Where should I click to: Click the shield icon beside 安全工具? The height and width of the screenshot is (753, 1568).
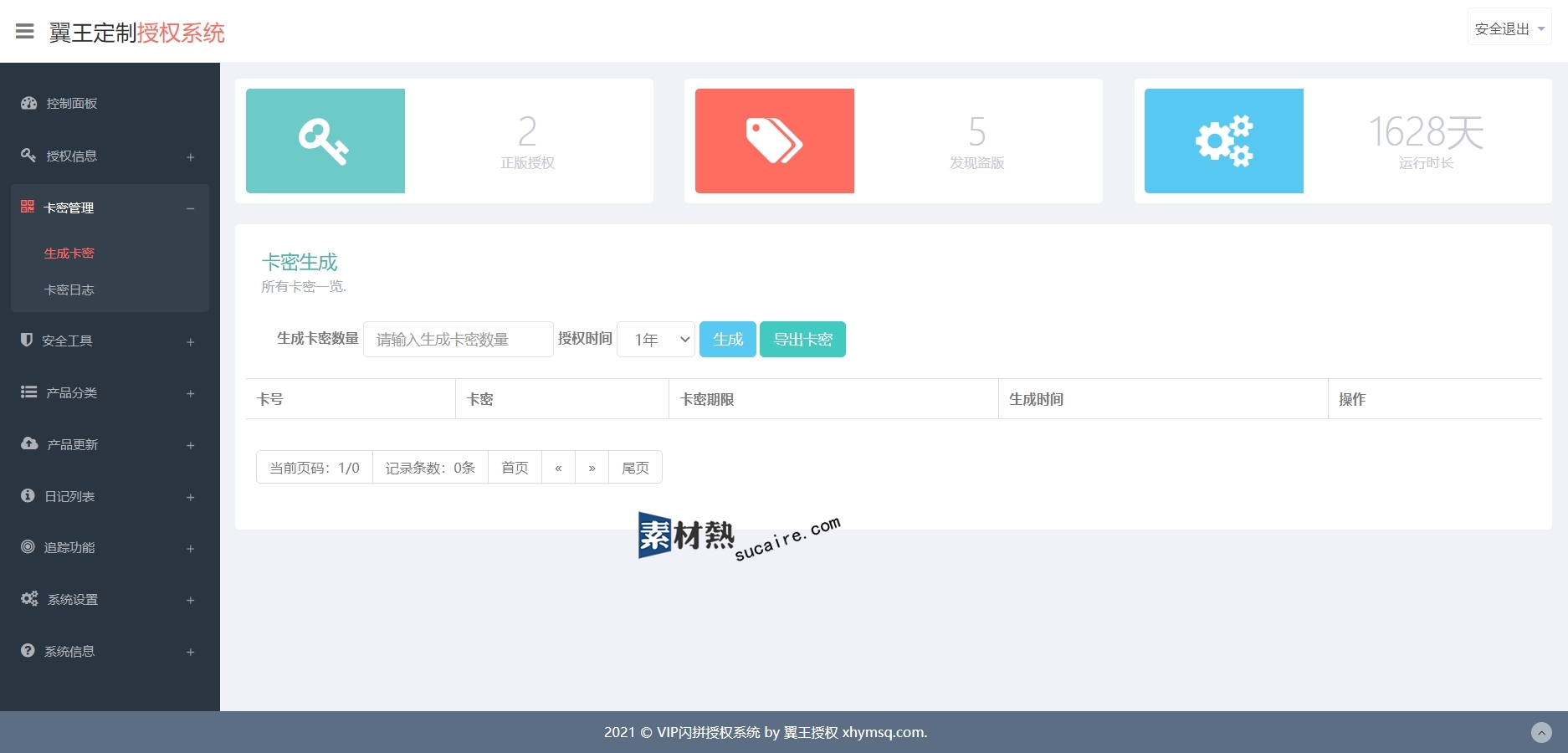point(27,340)
